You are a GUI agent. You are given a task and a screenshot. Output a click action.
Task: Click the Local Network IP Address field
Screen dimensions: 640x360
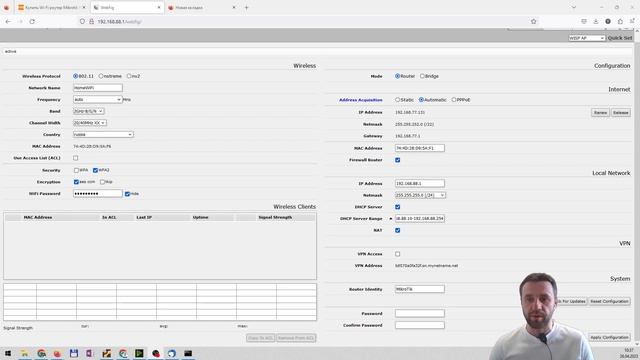[x=420, y=183]
